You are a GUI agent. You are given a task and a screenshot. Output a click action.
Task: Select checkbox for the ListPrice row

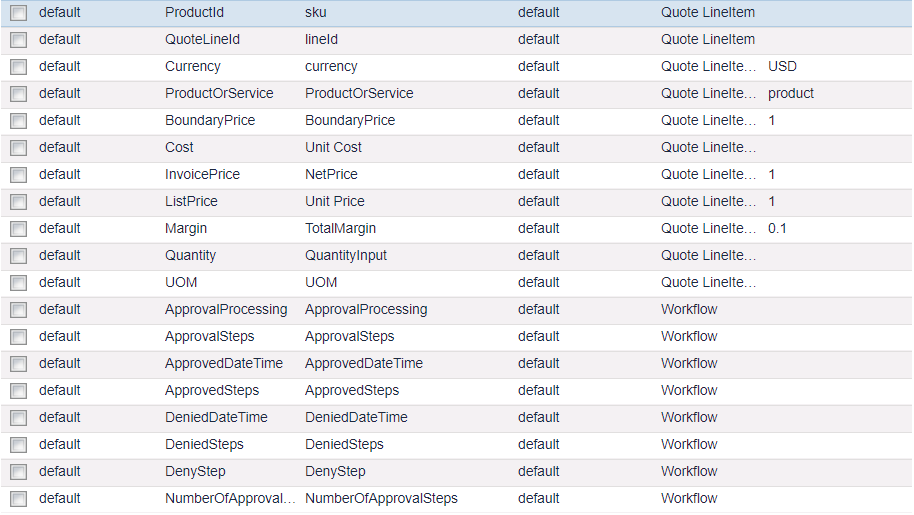point(18,203)
